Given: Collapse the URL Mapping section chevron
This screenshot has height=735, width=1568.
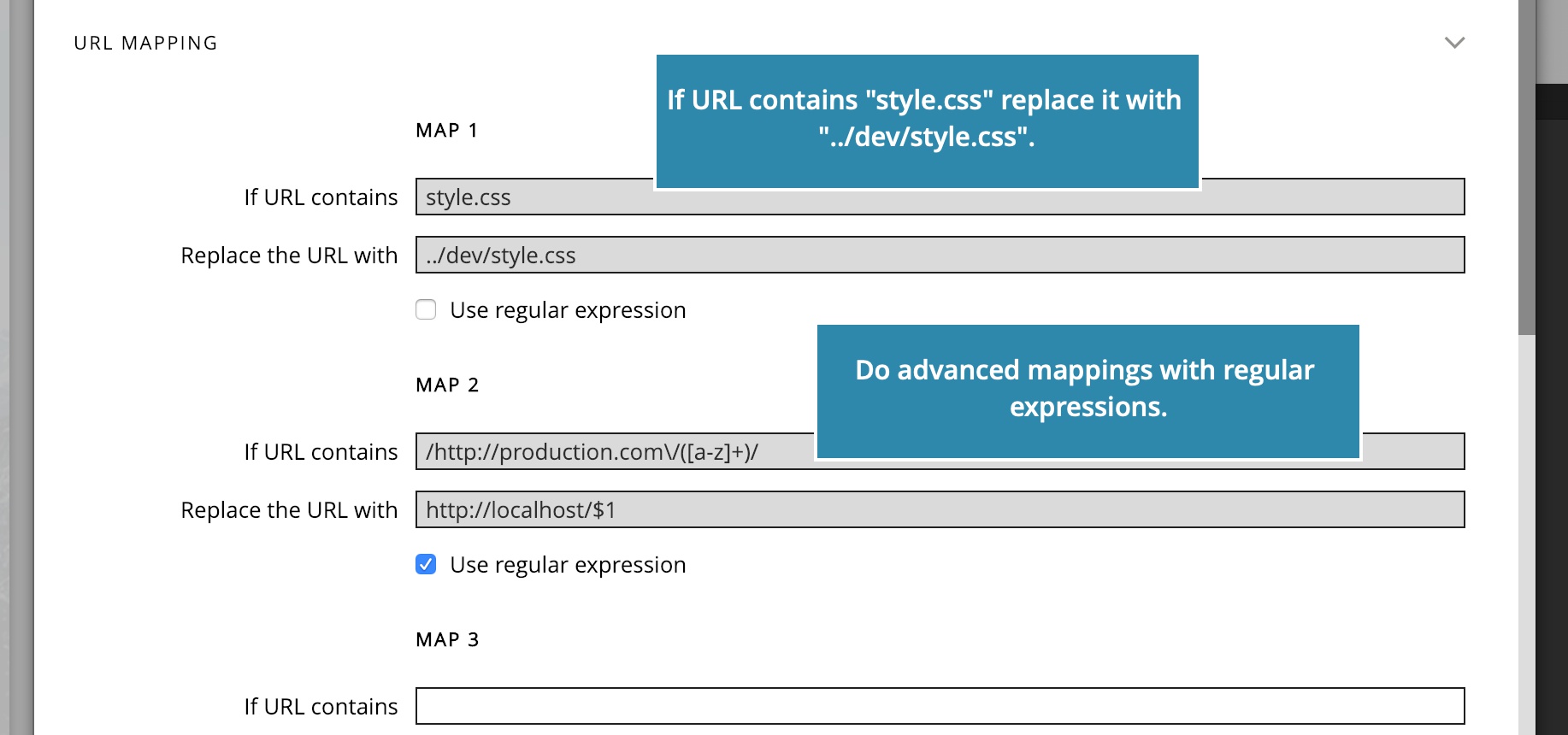Looking at the screenshot, I should click(1454, 43).
